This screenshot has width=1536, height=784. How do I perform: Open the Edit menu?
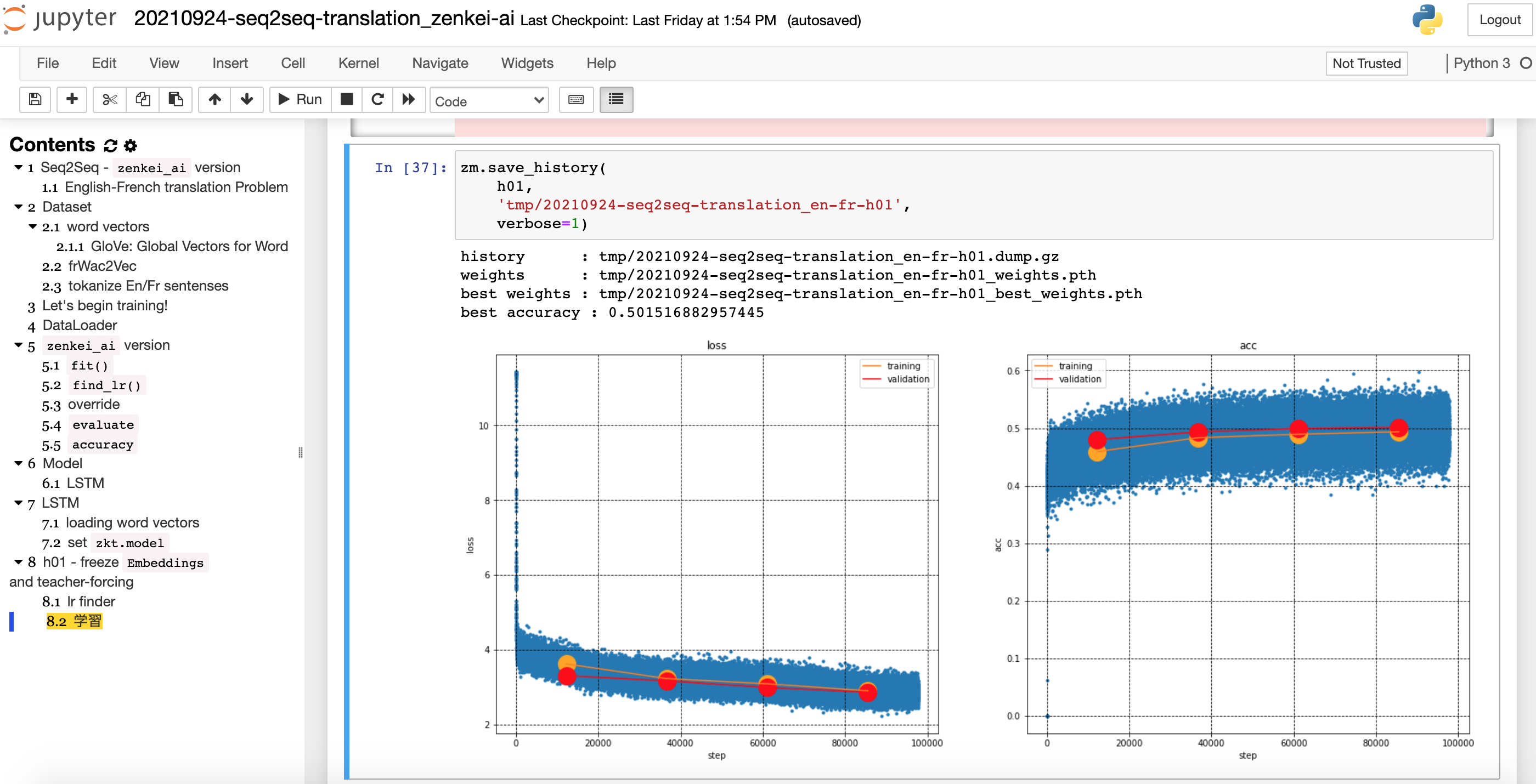[104, 63]
